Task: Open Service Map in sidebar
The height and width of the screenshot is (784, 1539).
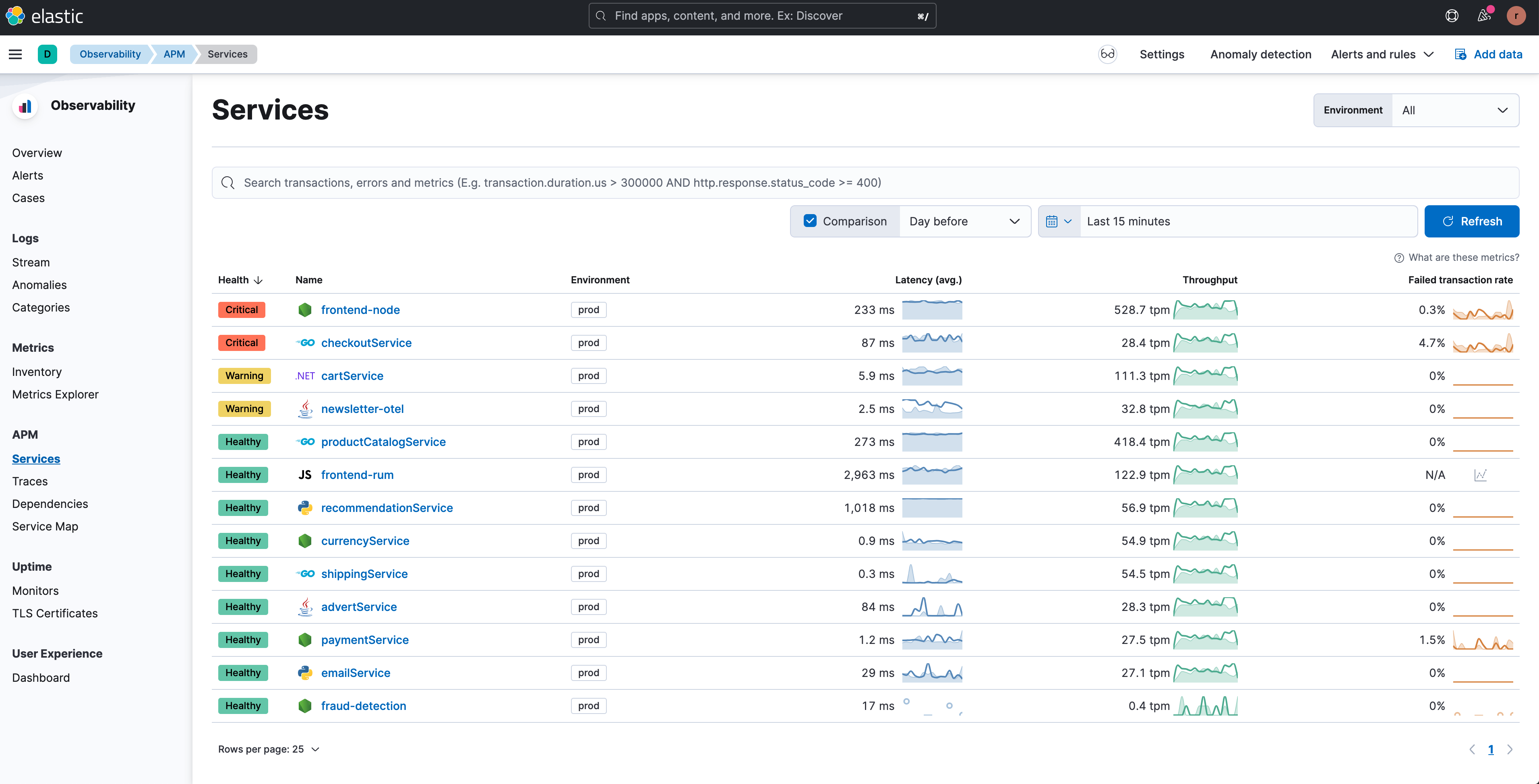Action: click(x=45, y=527)
